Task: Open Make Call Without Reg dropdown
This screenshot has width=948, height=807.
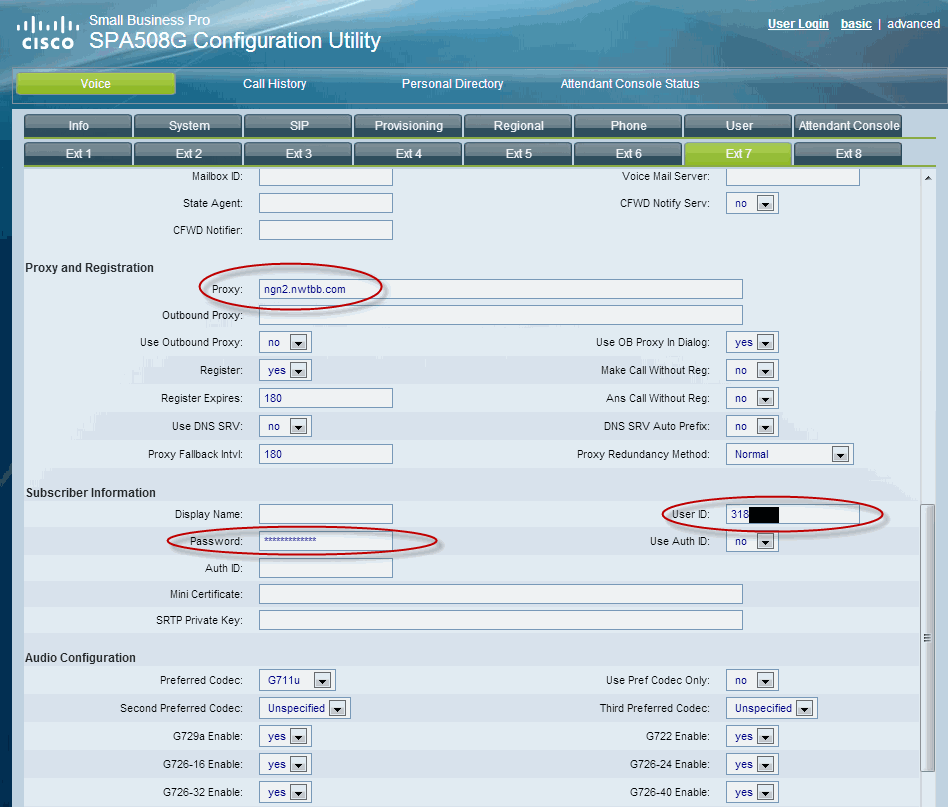Action: pyautogui.click(x=752, y=370)
